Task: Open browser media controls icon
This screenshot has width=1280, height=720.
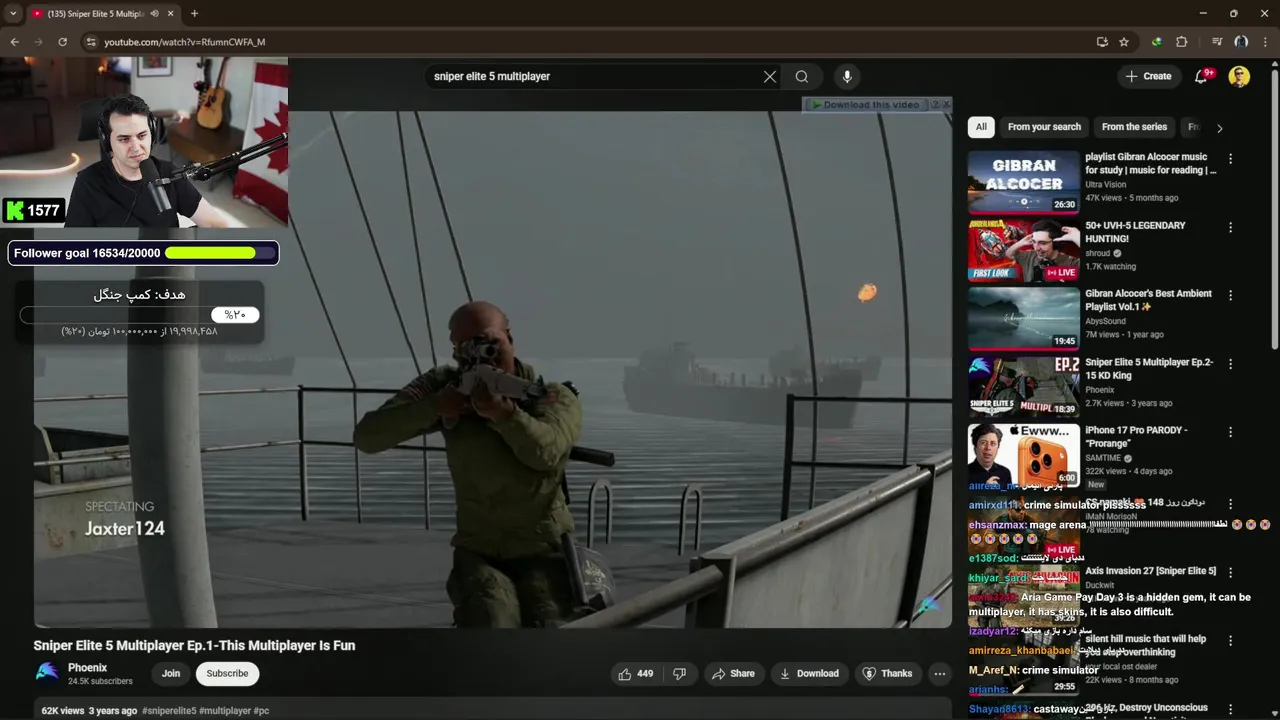Action: 1217,42
